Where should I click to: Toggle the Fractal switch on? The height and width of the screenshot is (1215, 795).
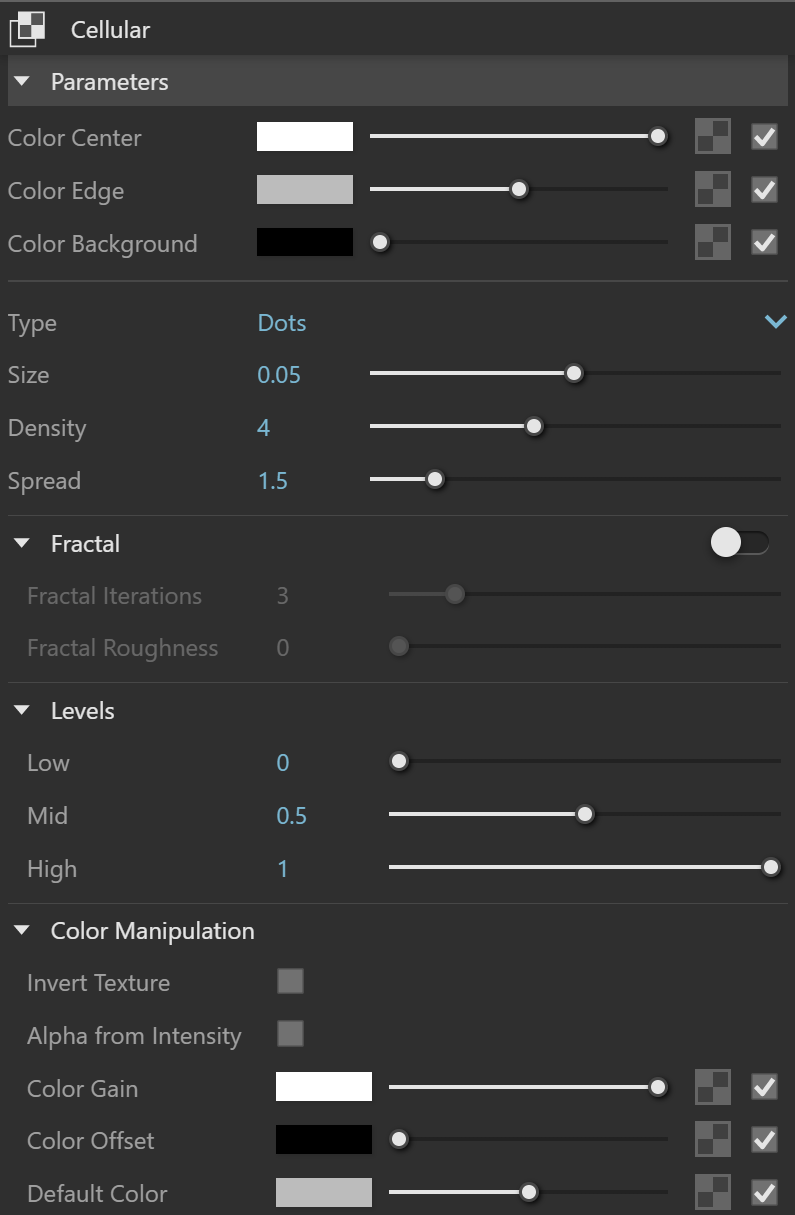tap(740, 543)
